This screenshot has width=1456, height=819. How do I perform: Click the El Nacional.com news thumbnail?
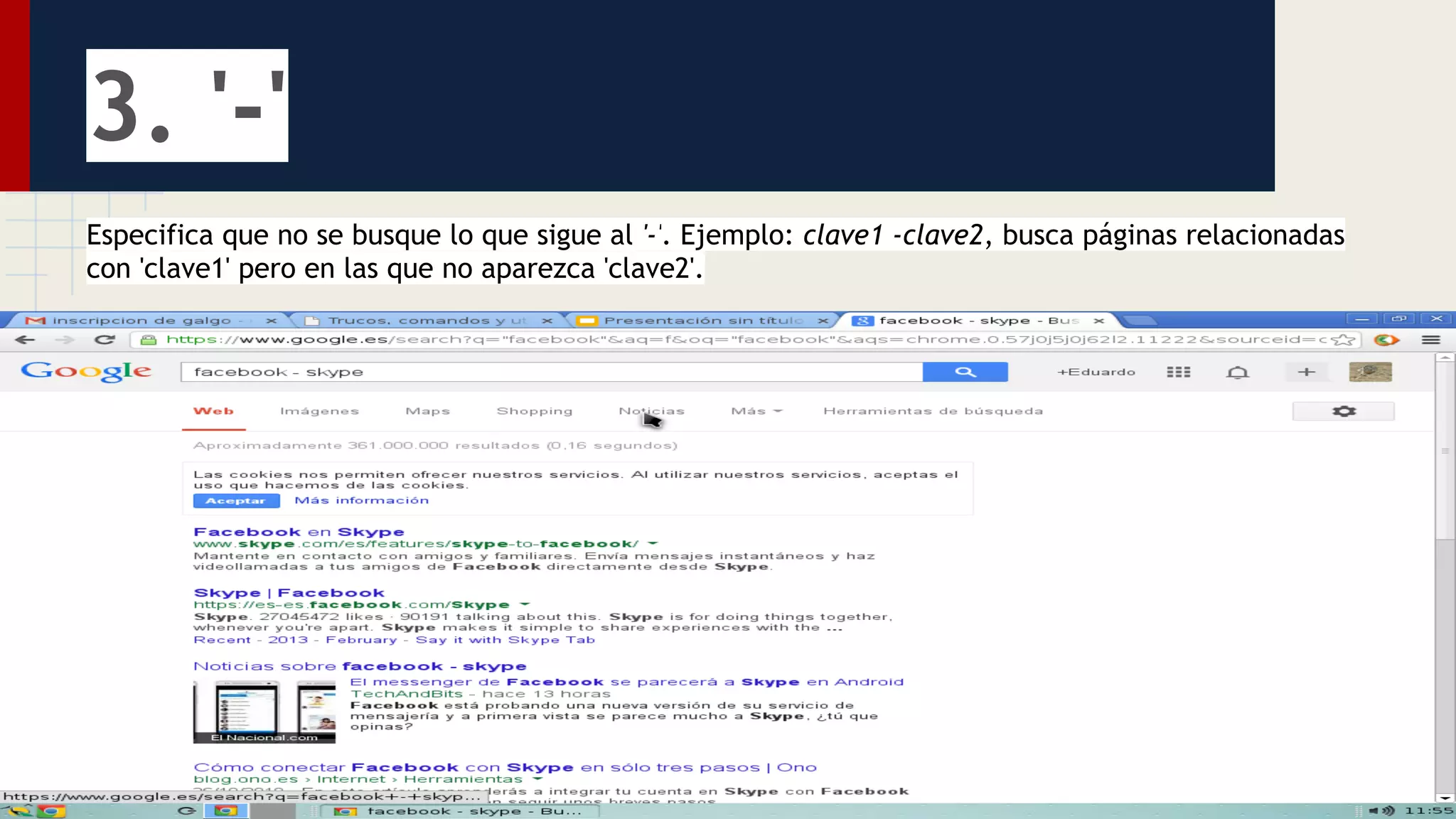pyautogui.click(x=264, y=712)
